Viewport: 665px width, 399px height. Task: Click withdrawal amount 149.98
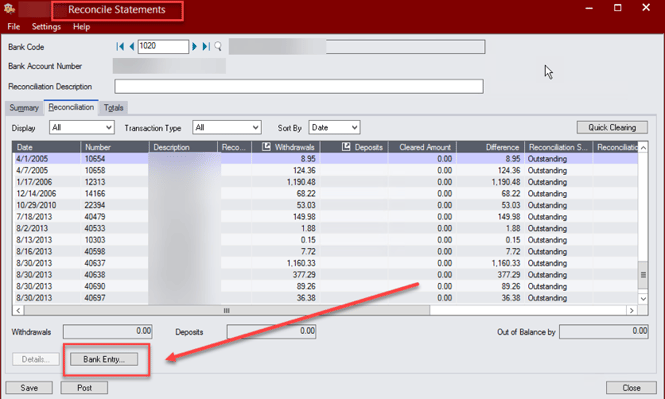click(304, 217)
